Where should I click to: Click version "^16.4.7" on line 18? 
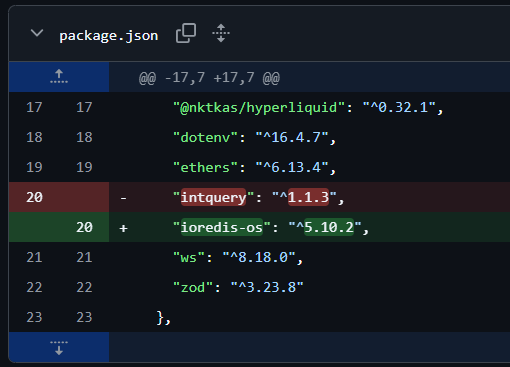[x=292, y=137]
